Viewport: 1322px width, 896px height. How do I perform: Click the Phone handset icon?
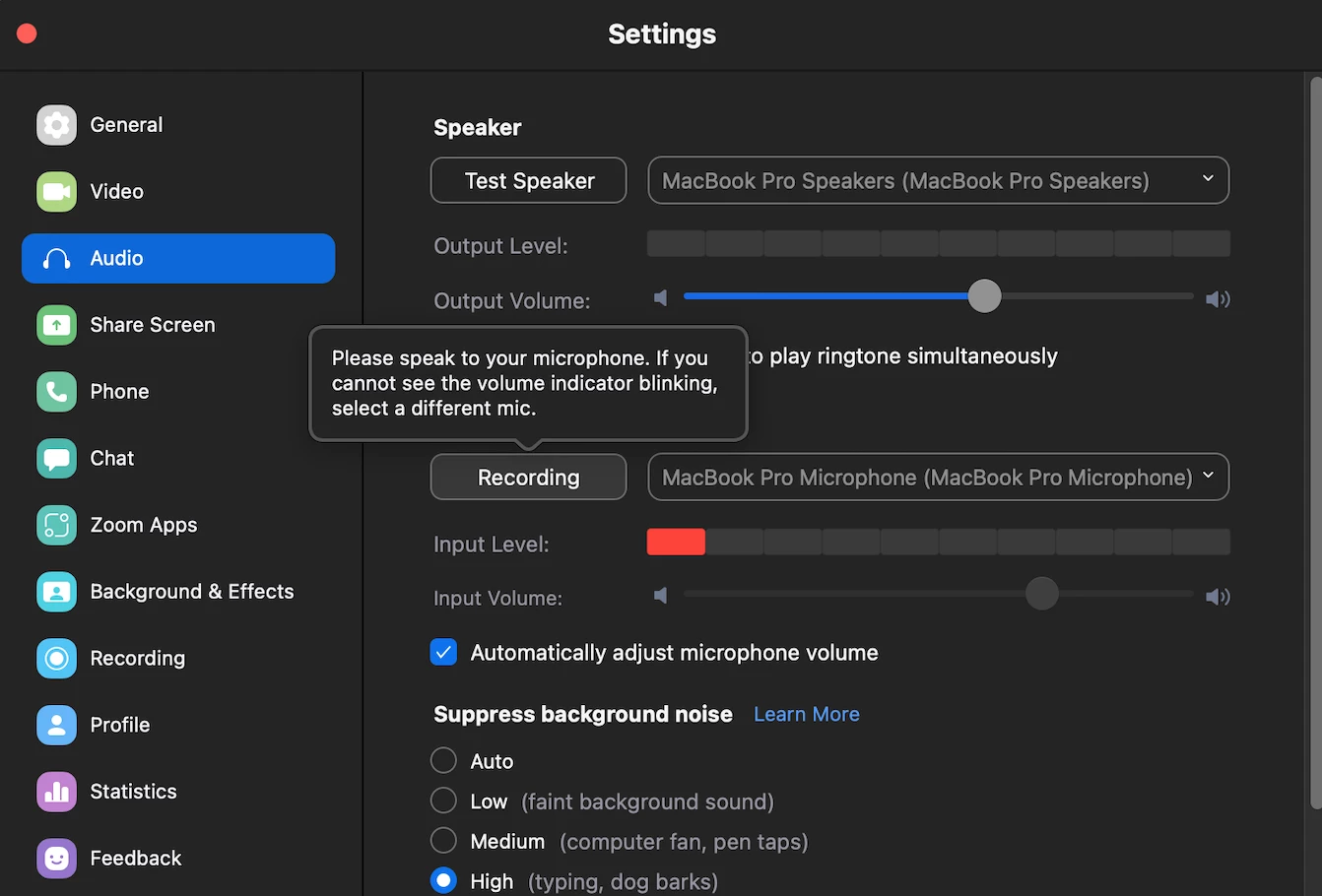coord(56,392)
